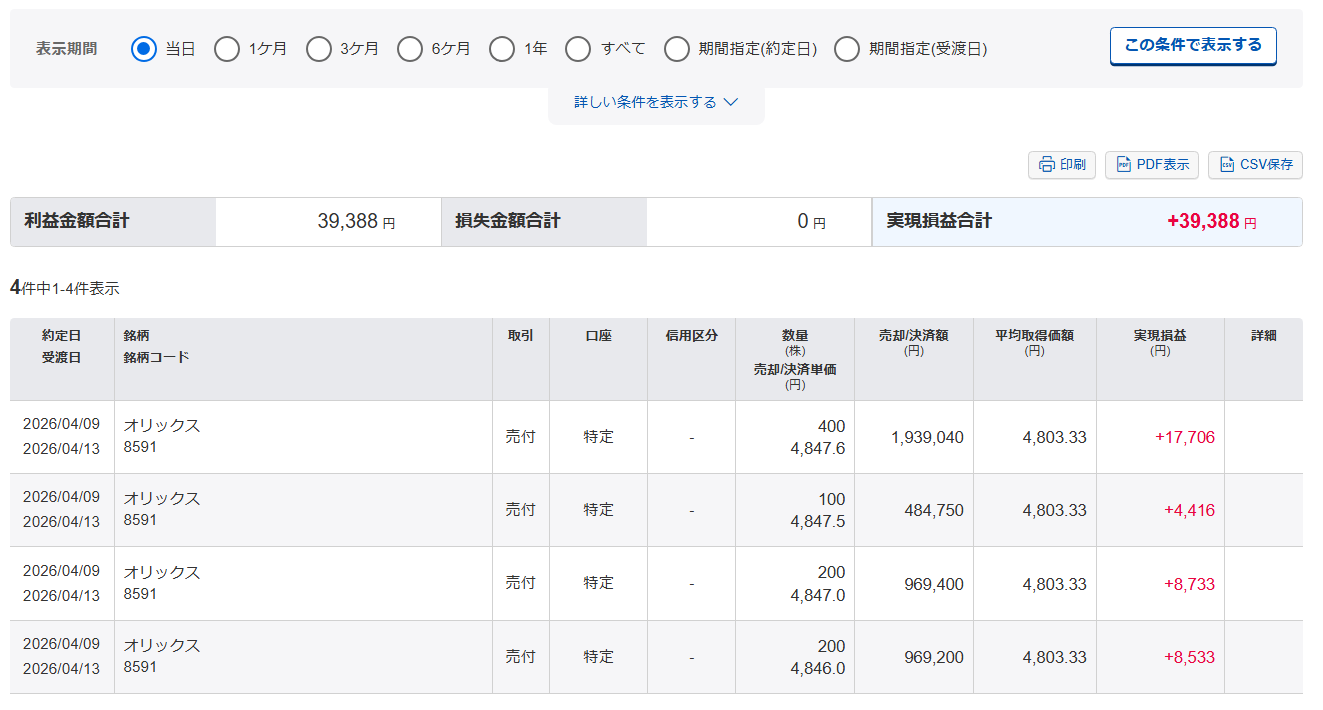
Task: Click オリックス in the first table row
Action: [162, 425]
